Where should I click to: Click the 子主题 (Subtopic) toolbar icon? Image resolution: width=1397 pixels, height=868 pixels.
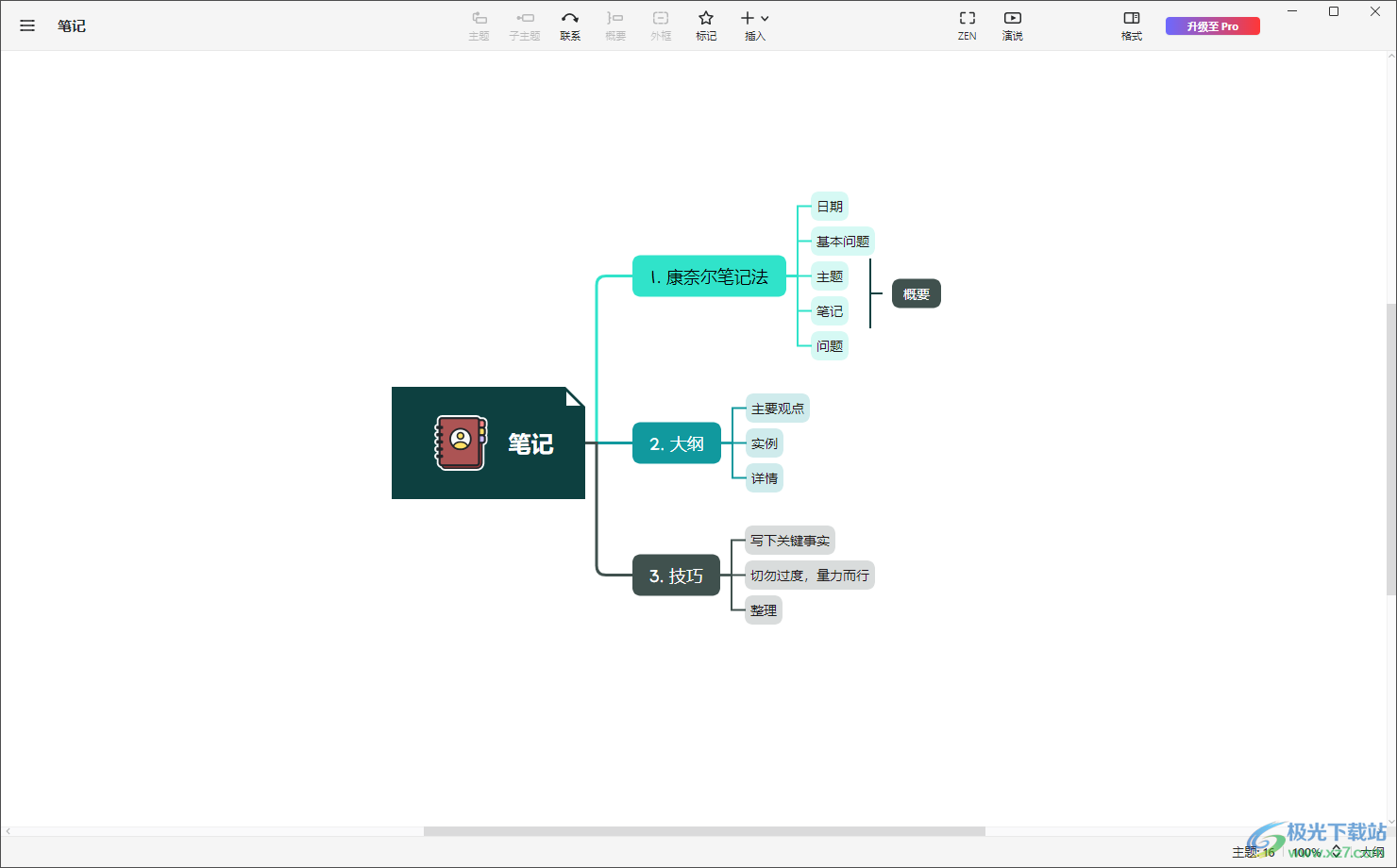point(525,25)
